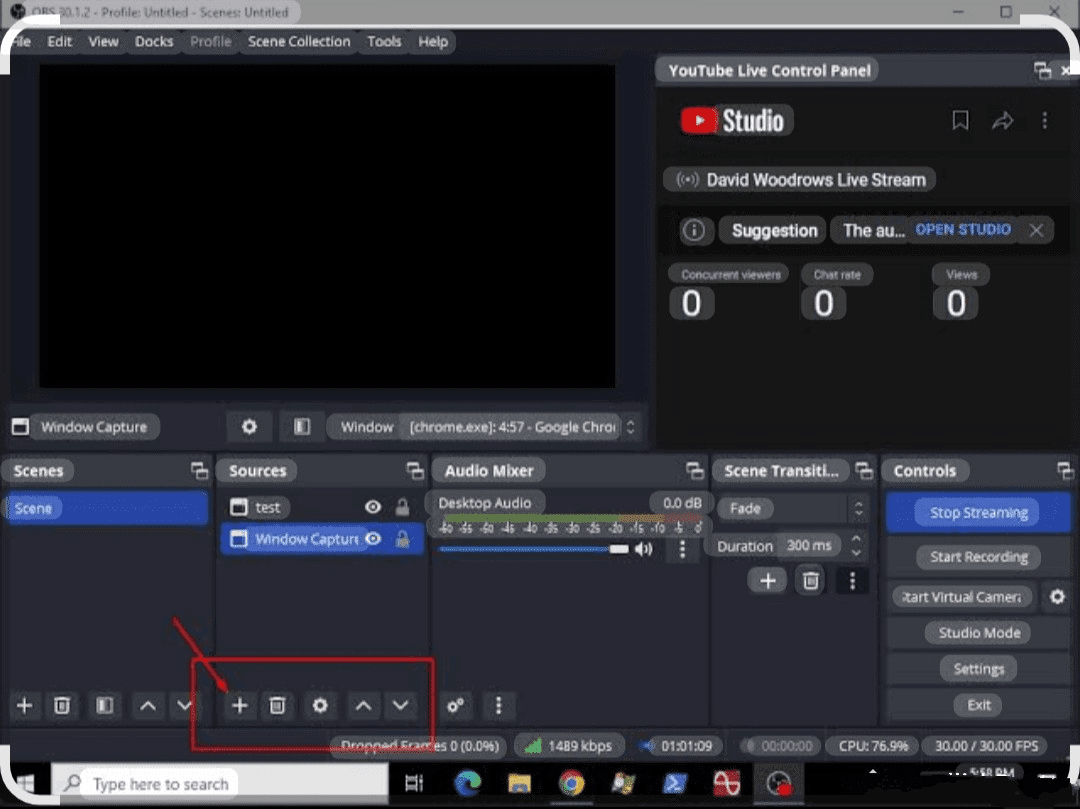Open Virtual Camera settings gear

point(1057,597)
